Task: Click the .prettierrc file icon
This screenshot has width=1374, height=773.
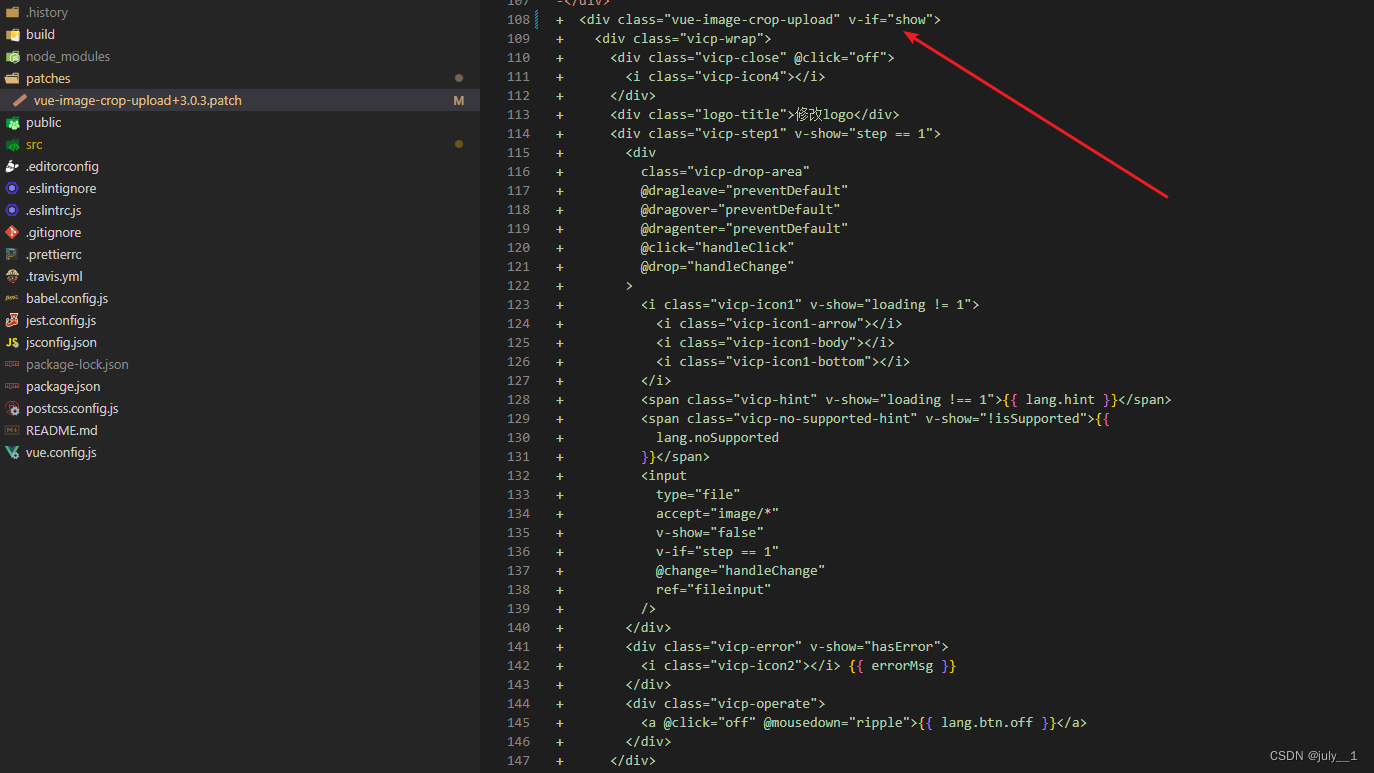Action: click(12, 255)
